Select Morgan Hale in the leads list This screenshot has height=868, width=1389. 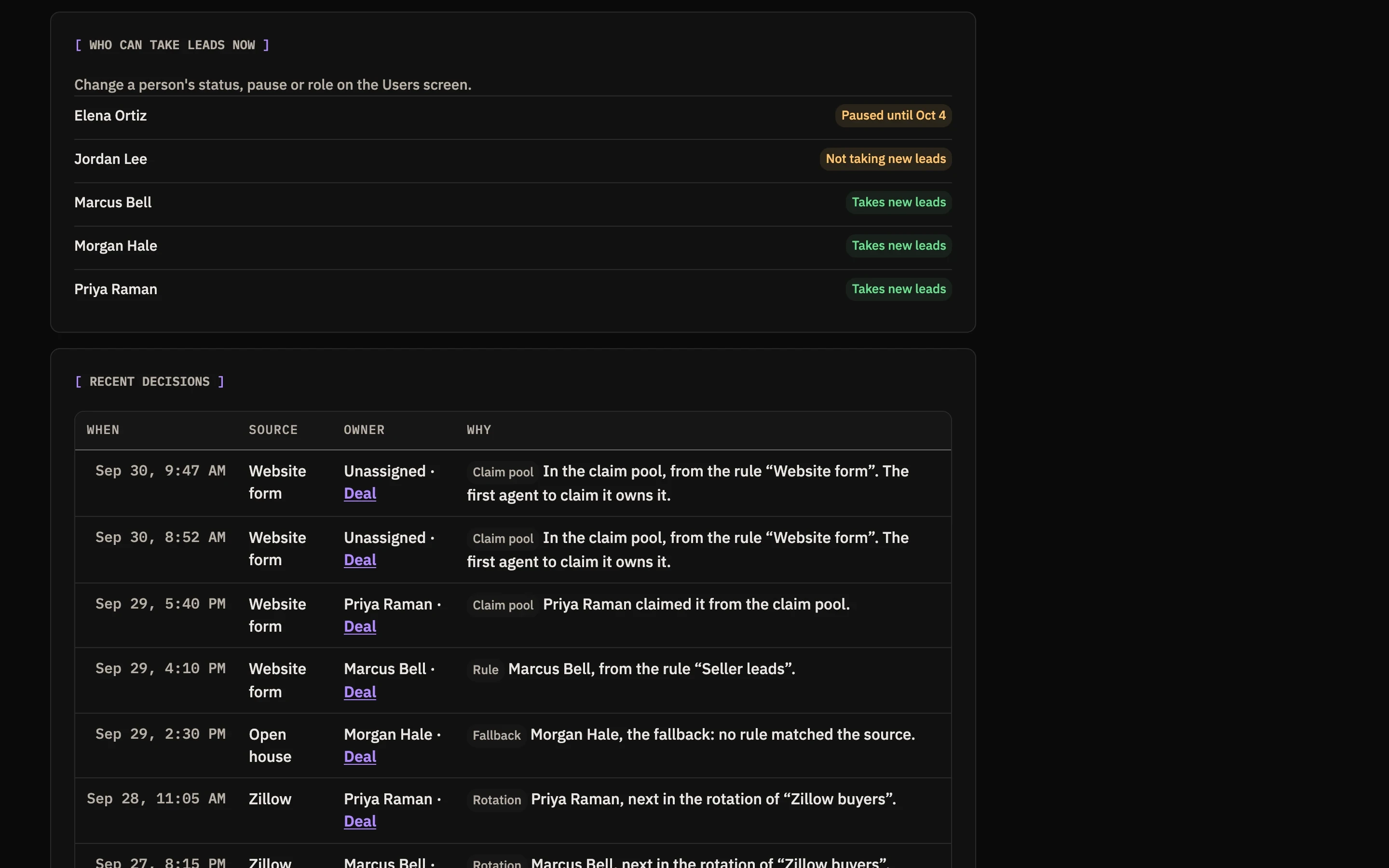pos(115,246)
